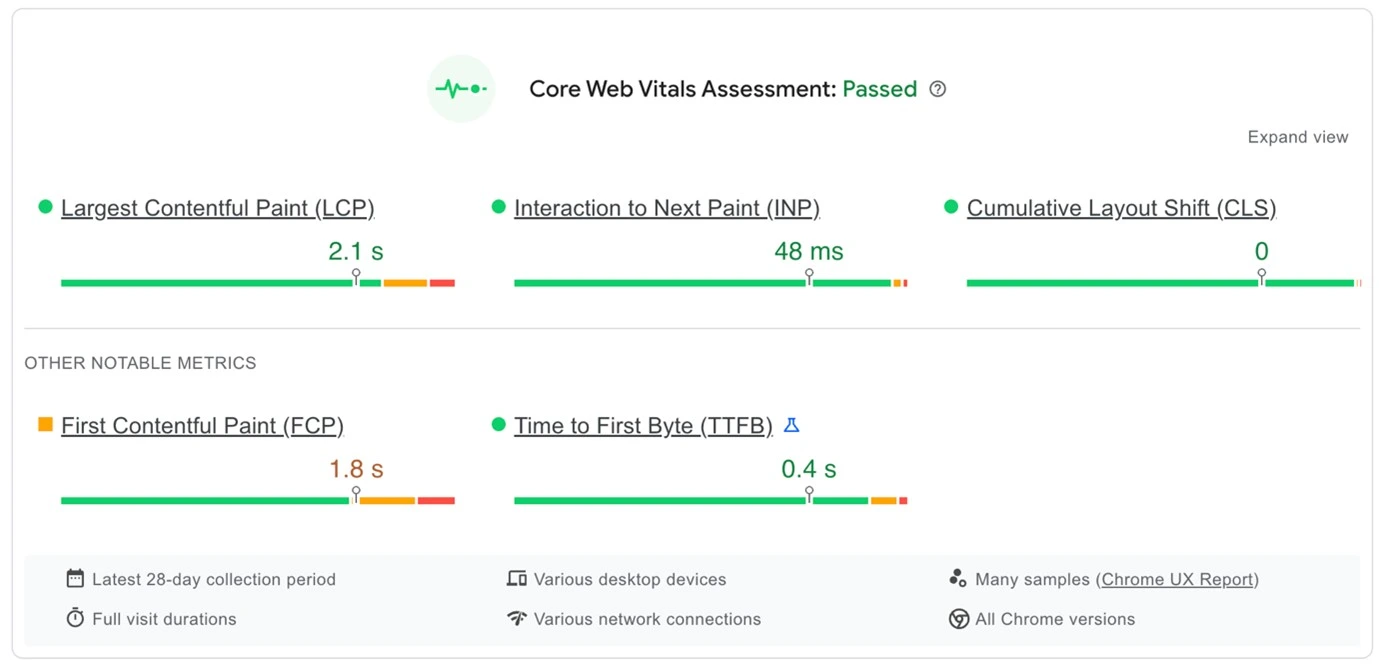Expand the Core Web Vitals view

[x=1297, y=137]
